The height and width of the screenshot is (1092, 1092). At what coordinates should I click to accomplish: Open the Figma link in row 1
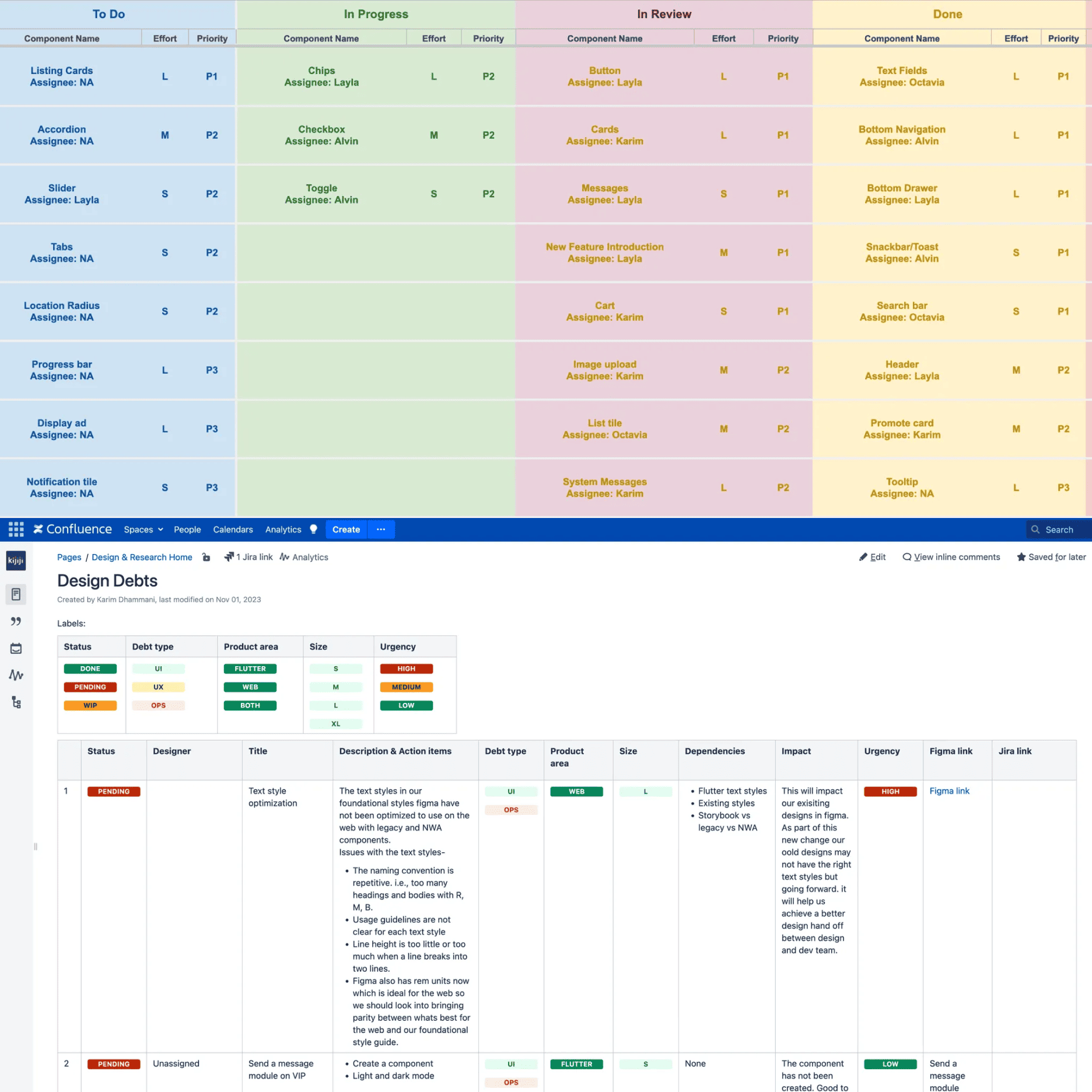949,791
